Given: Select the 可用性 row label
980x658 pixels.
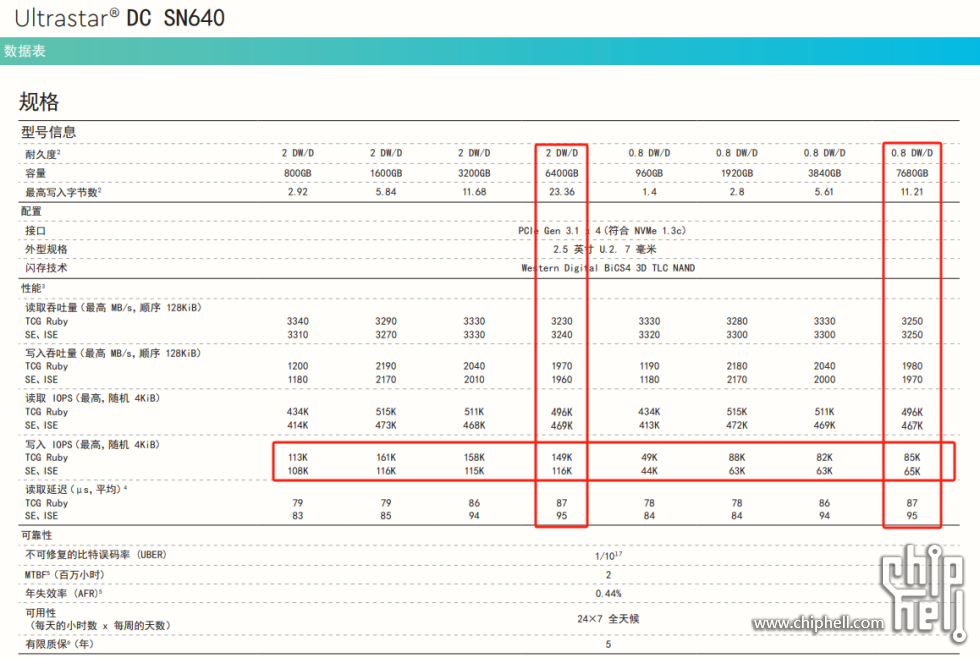Looking at the screenshot, I should 41,613.
